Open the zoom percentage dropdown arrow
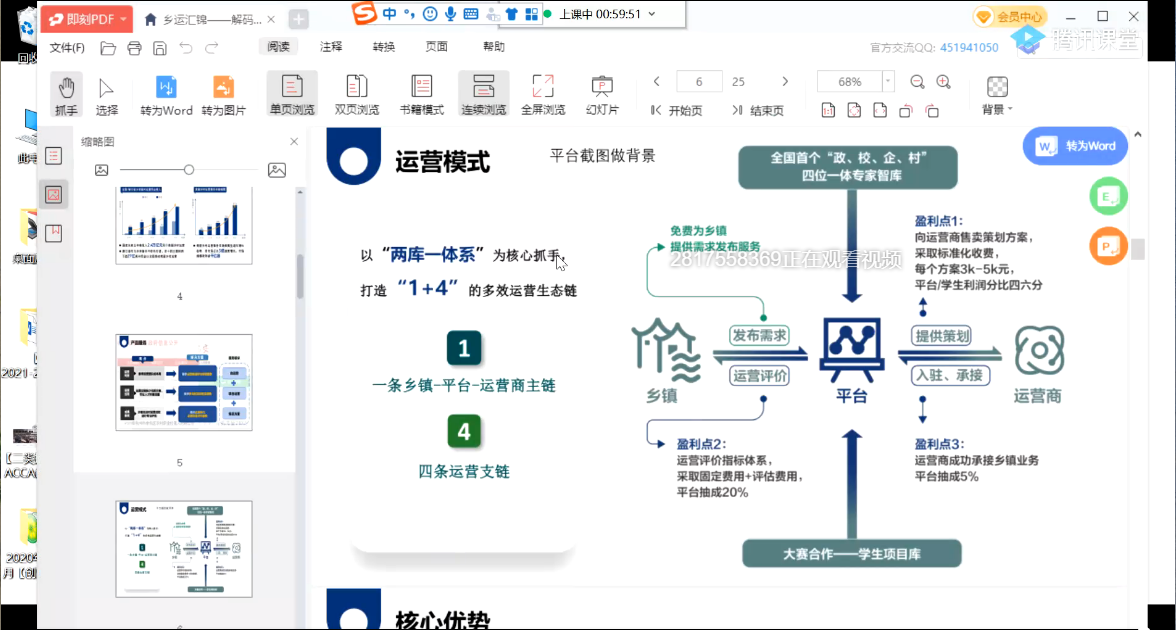 point(888,82)
